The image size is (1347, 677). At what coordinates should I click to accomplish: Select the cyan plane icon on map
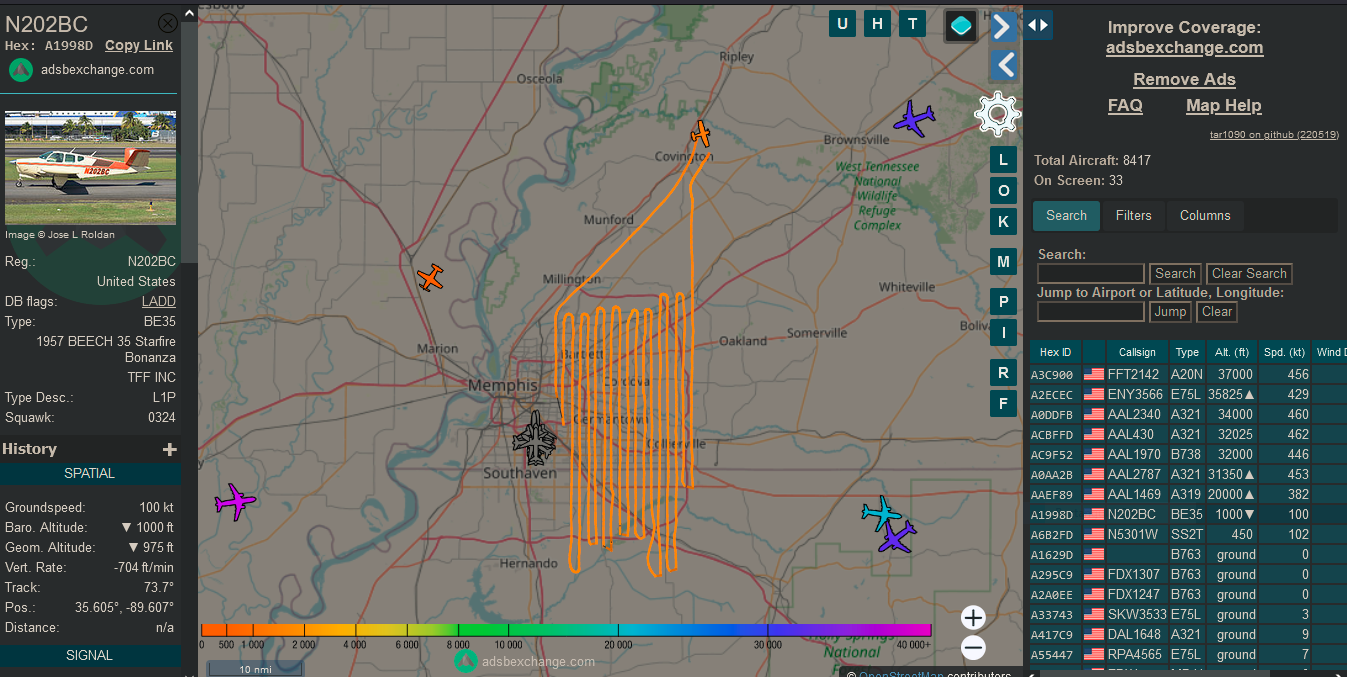[x=881, y=512]
